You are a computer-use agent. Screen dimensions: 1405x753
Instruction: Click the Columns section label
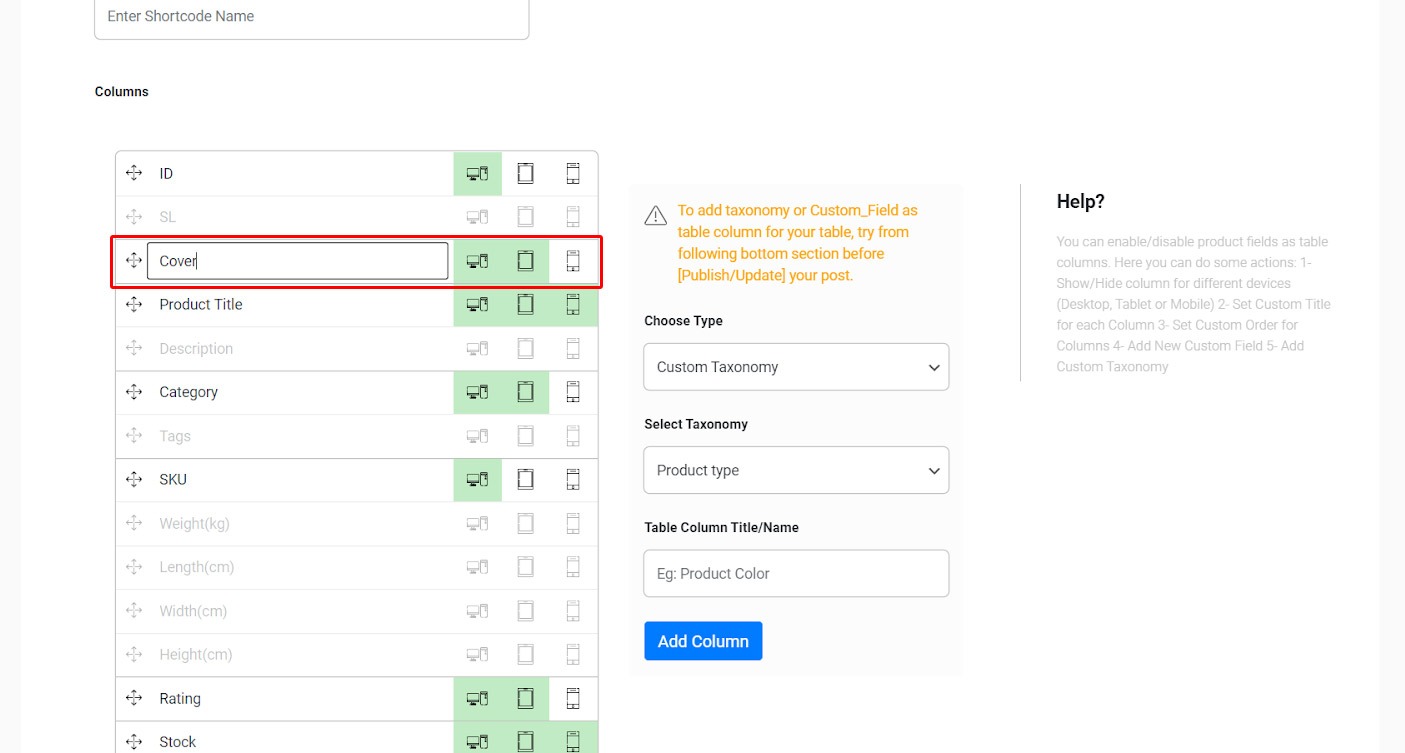click(x=122, y=91)
